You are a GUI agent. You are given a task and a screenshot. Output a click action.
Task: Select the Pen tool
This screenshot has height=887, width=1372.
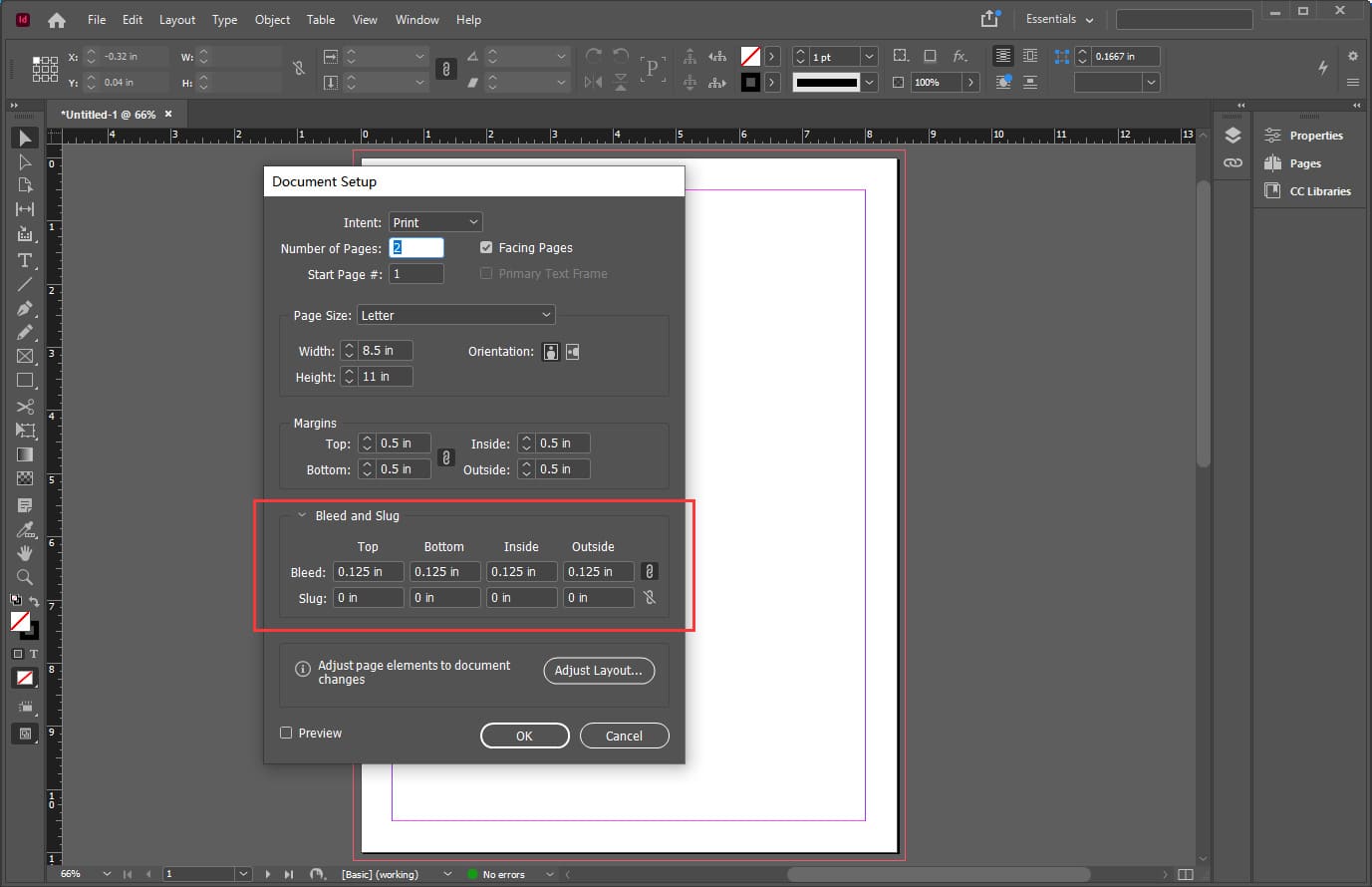(x=25, y=308)
